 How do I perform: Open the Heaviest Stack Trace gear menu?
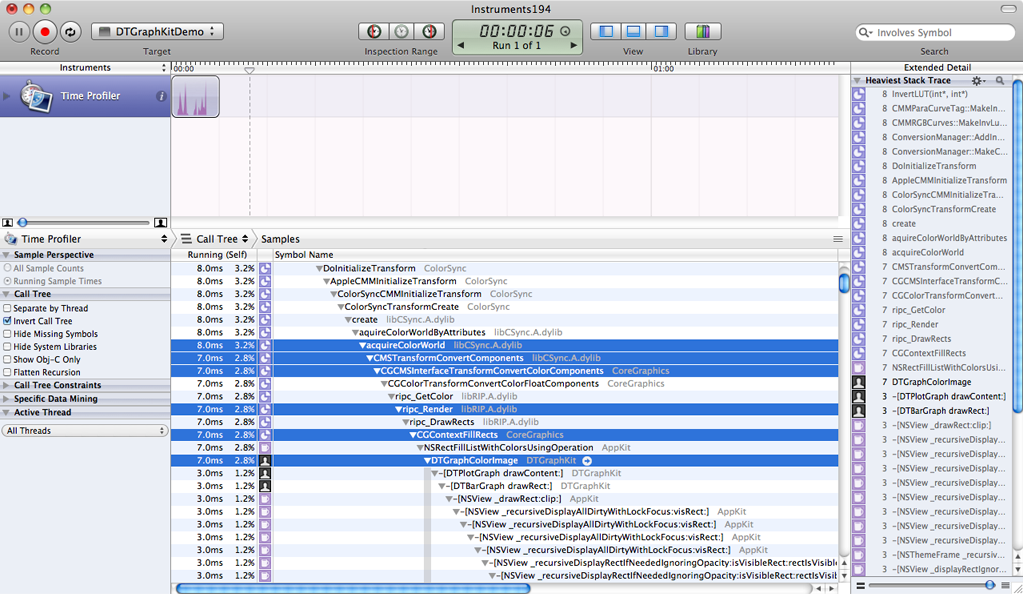point(977,80)
